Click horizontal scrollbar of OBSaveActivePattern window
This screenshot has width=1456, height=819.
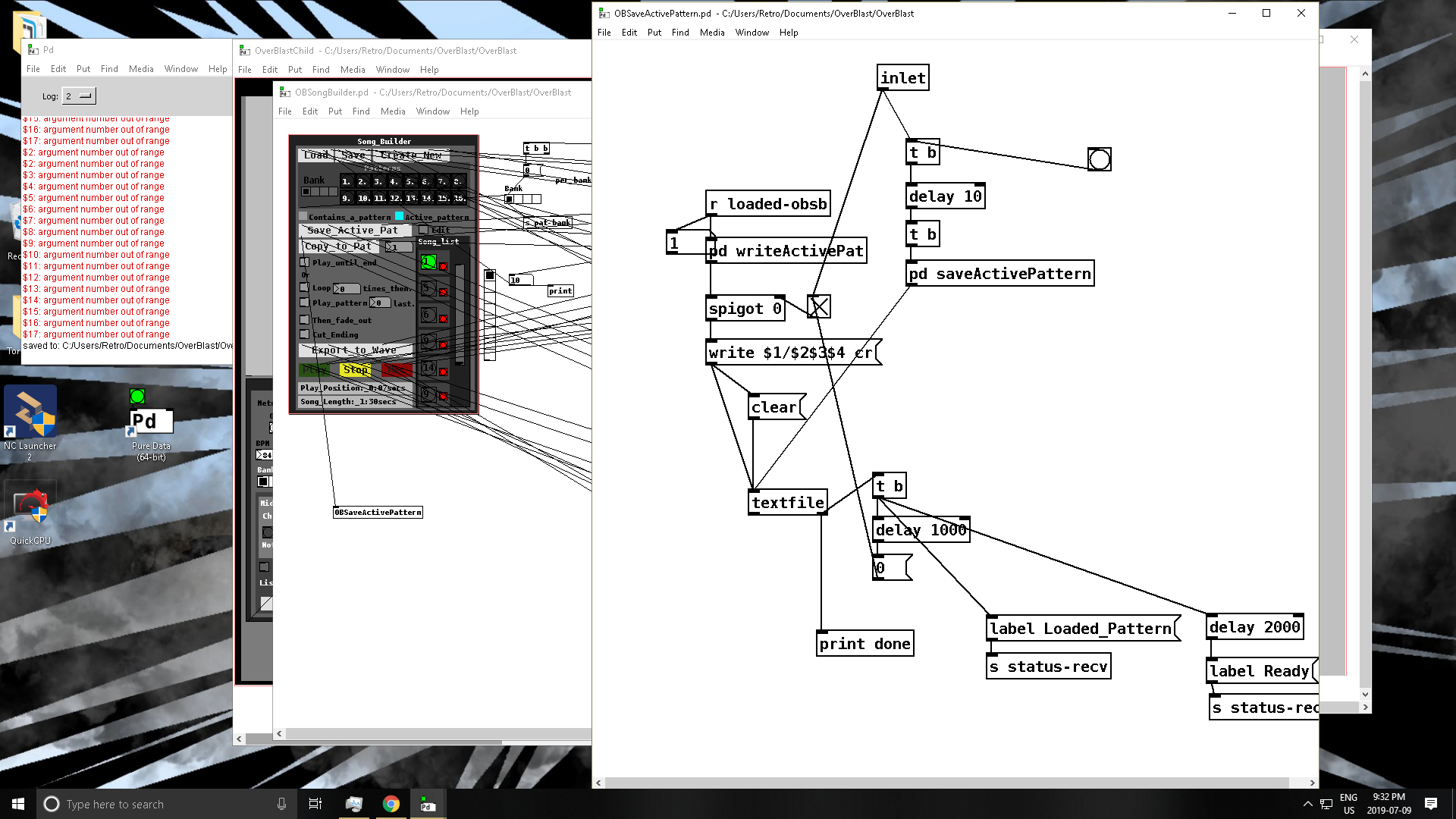tap(946, 783)
